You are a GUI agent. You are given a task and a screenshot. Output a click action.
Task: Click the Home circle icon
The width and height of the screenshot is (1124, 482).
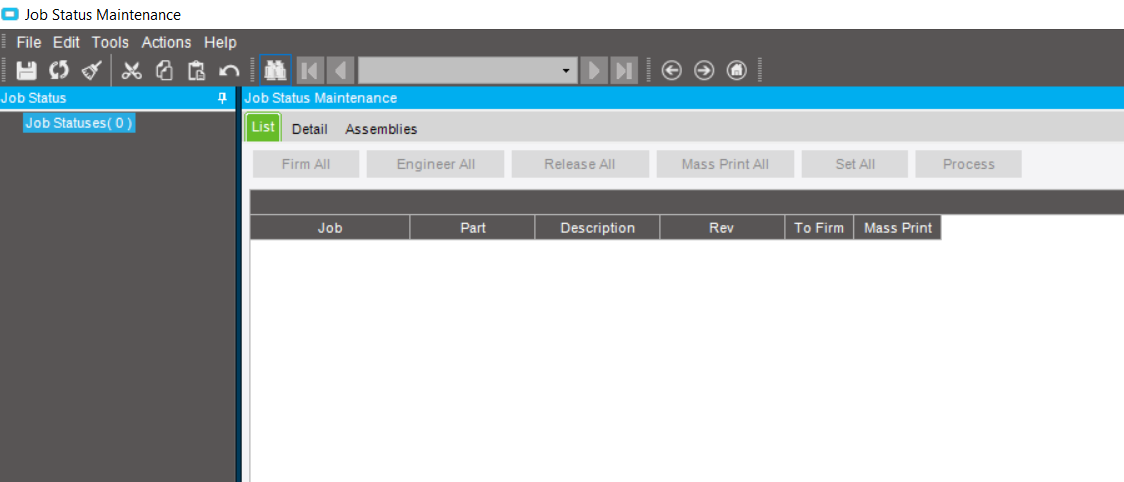[737, 70]
